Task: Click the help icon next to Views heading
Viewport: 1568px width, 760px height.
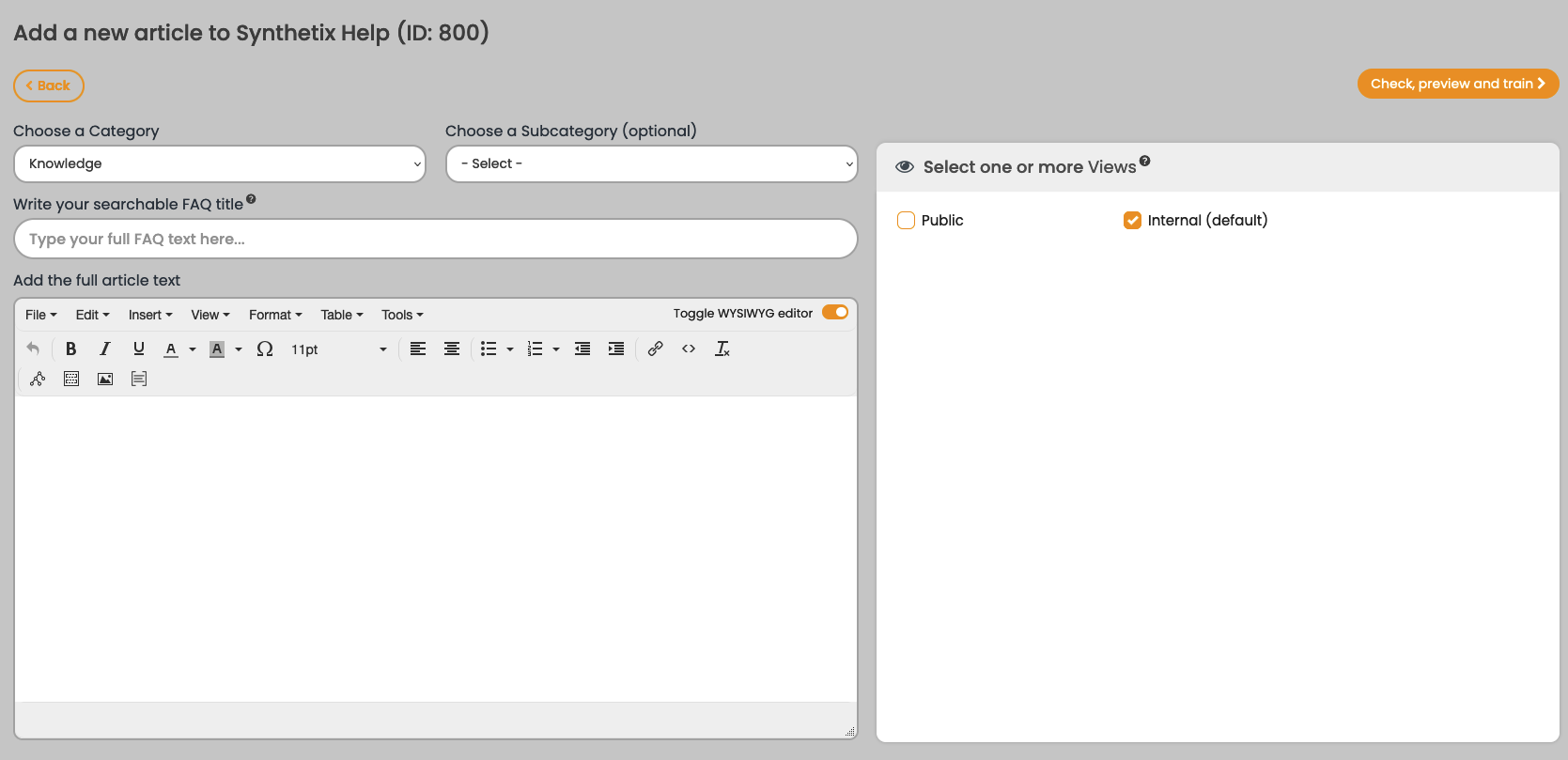Action: click(1144, 161)
